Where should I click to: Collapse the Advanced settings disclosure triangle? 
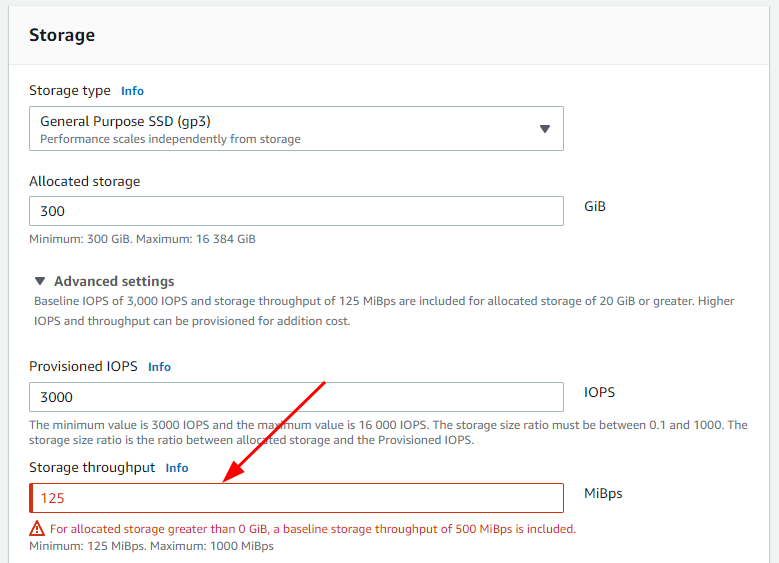tap(40, 281)
